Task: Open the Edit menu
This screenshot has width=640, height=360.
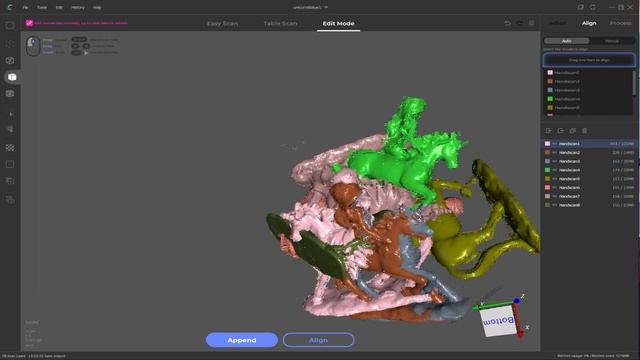Action: point(59,7)
